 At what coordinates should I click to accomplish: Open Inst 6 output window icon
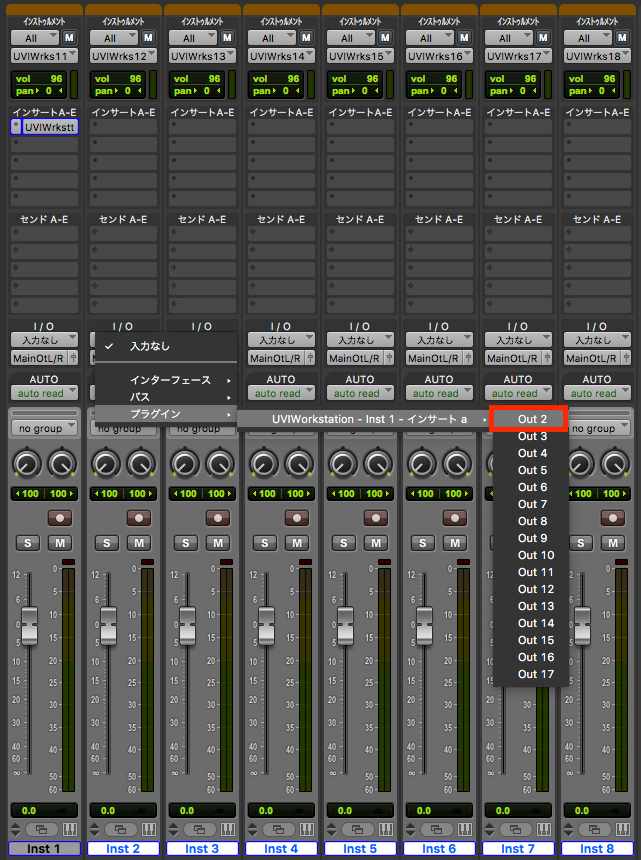pyautogui.click(x=436, y=829)
